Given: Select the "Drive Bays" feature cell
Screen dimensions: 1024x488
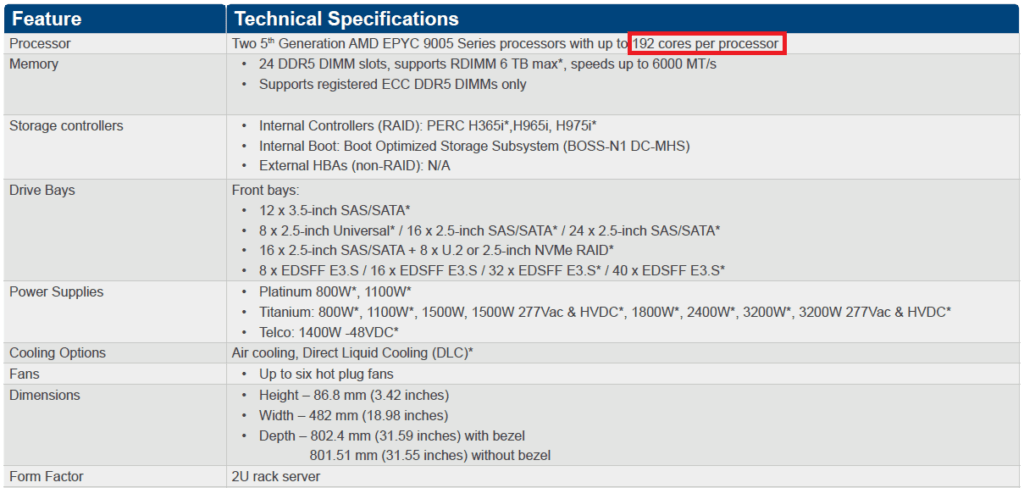Looking at the screenshot, I should 115,231.
